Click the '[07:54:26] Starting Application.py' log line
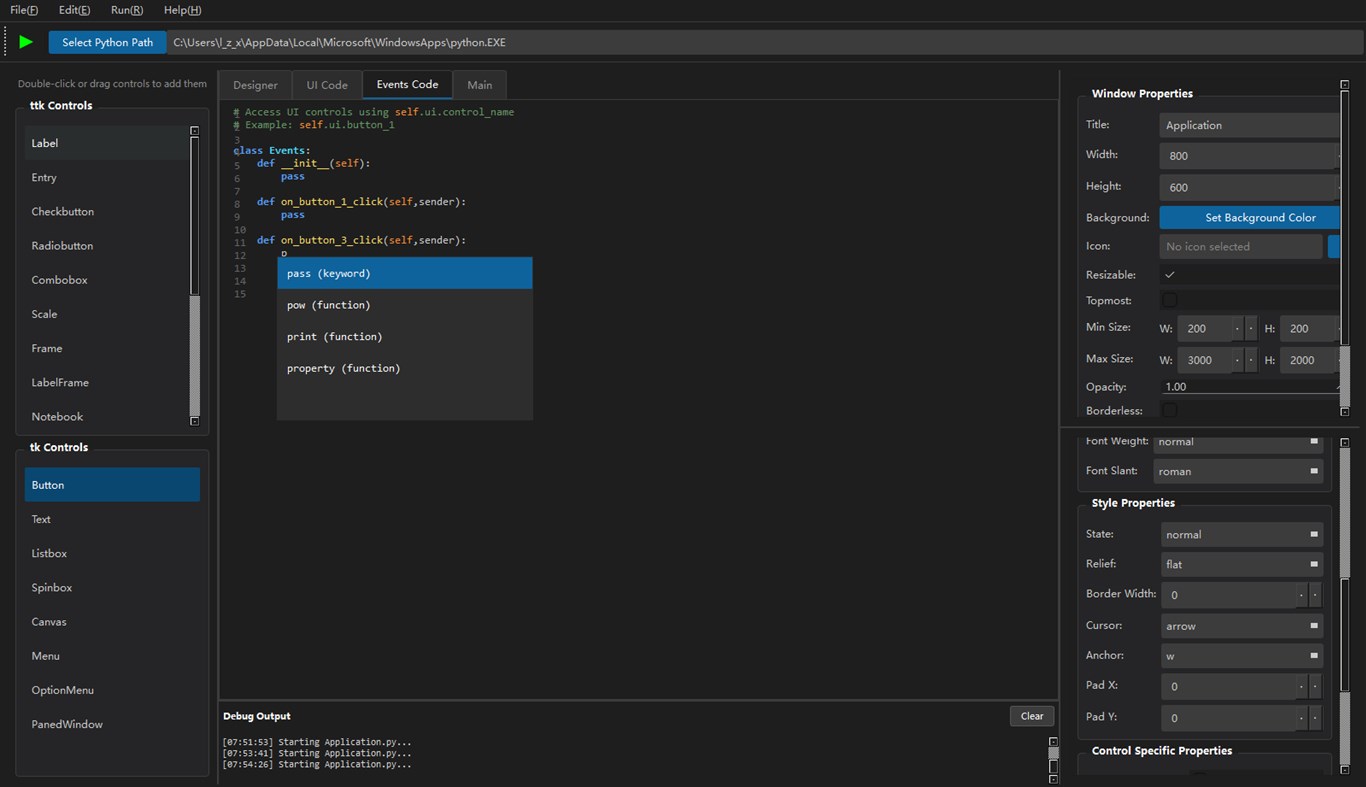The image size is (1366, 787). point(317,764)
